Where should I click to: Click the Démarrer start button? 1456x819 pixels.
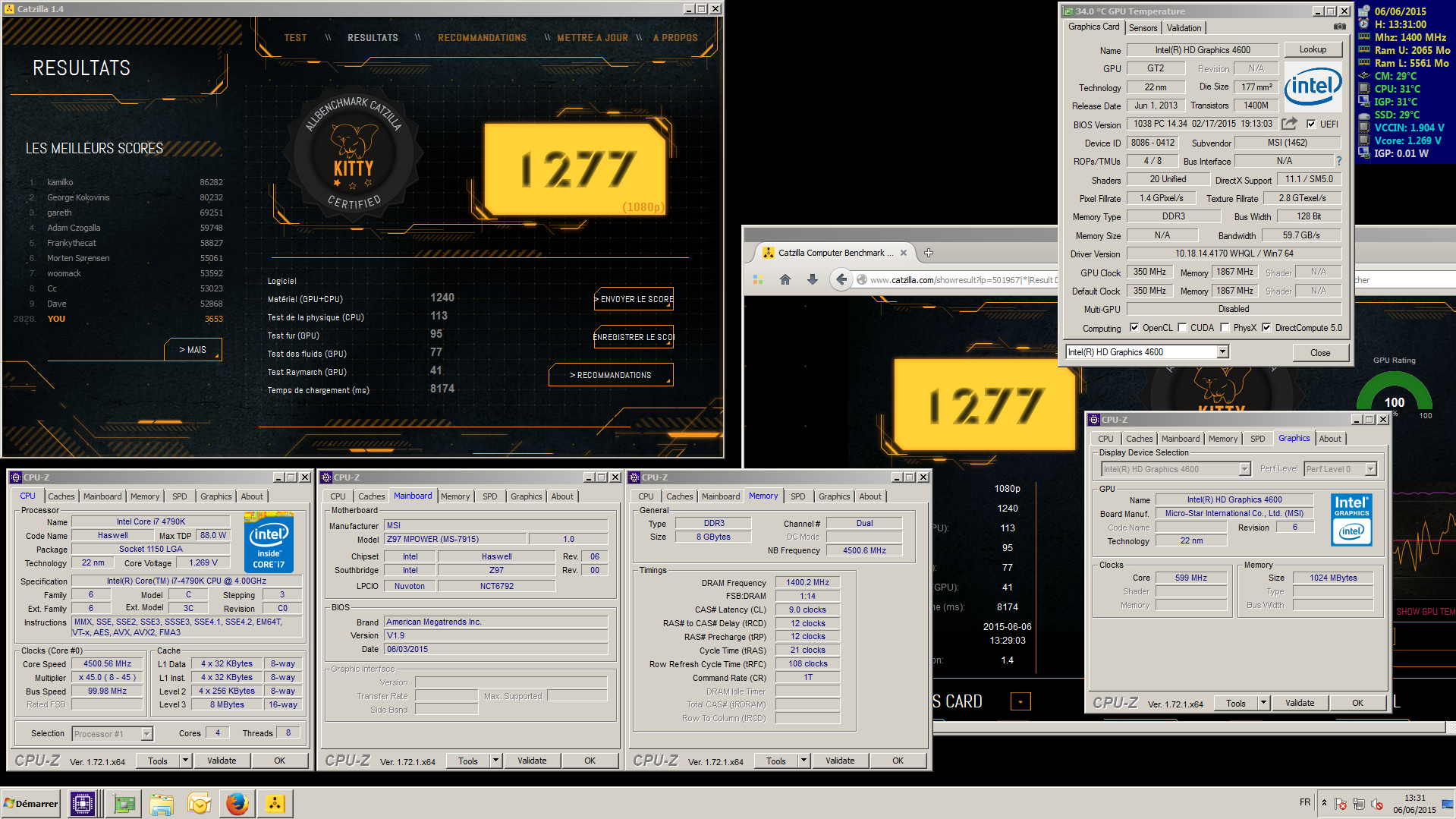click(31, 803)
